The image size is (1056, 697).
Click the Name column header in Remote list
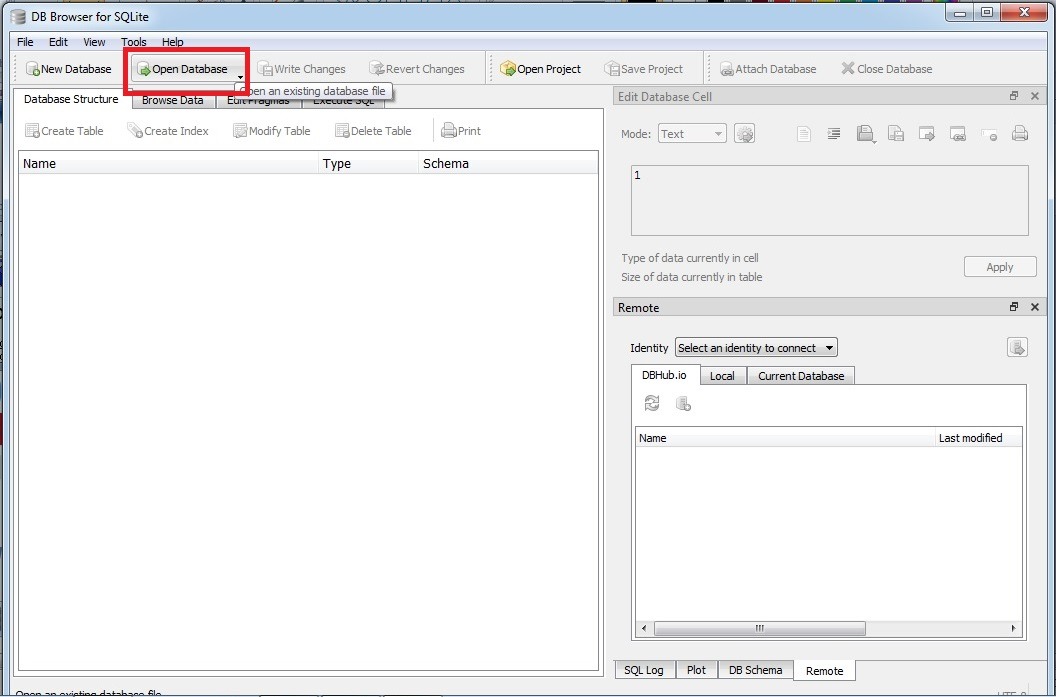tap(785, 438)
